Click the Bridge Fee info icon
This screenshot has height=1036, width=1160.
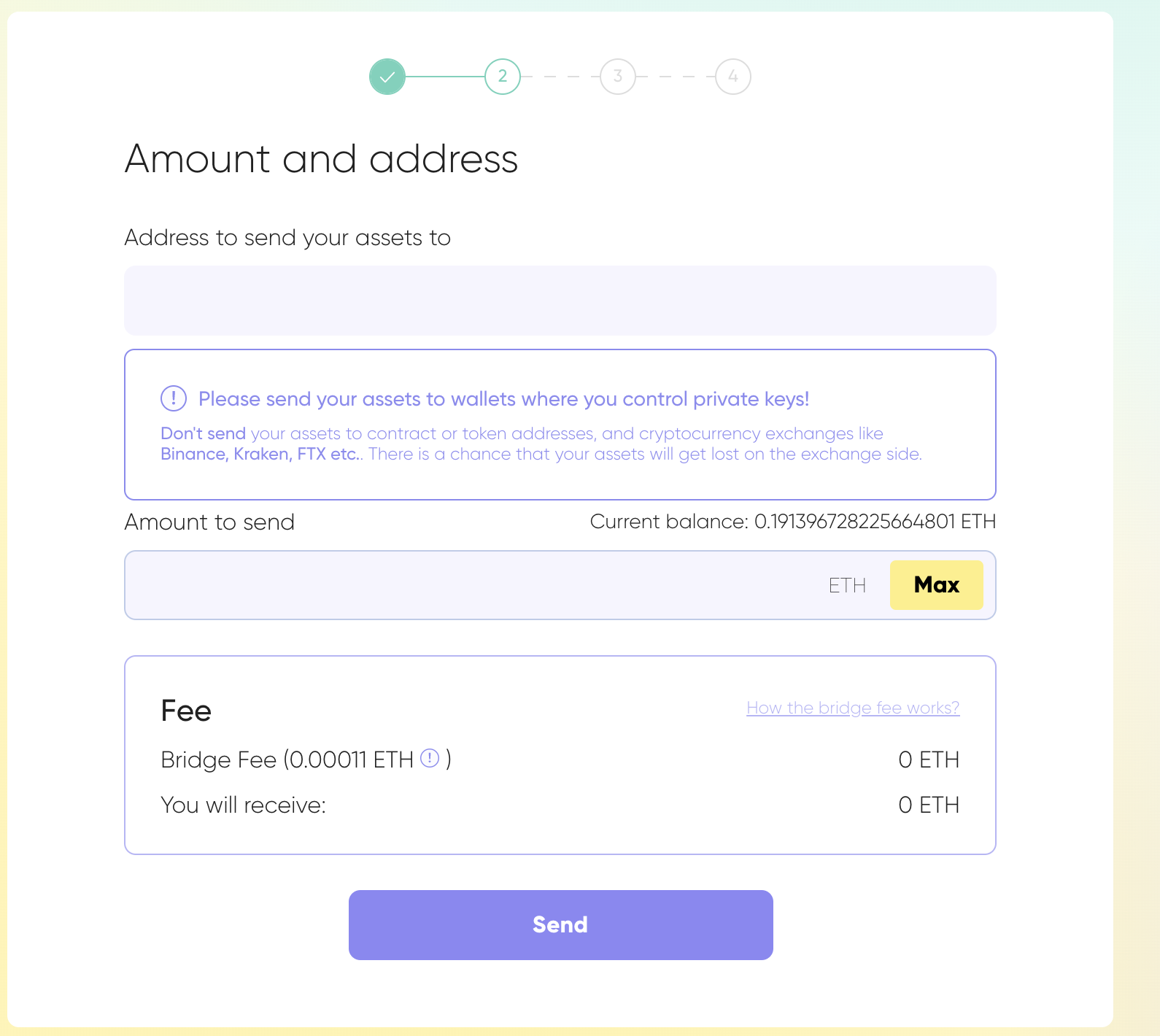coord(430,759)
